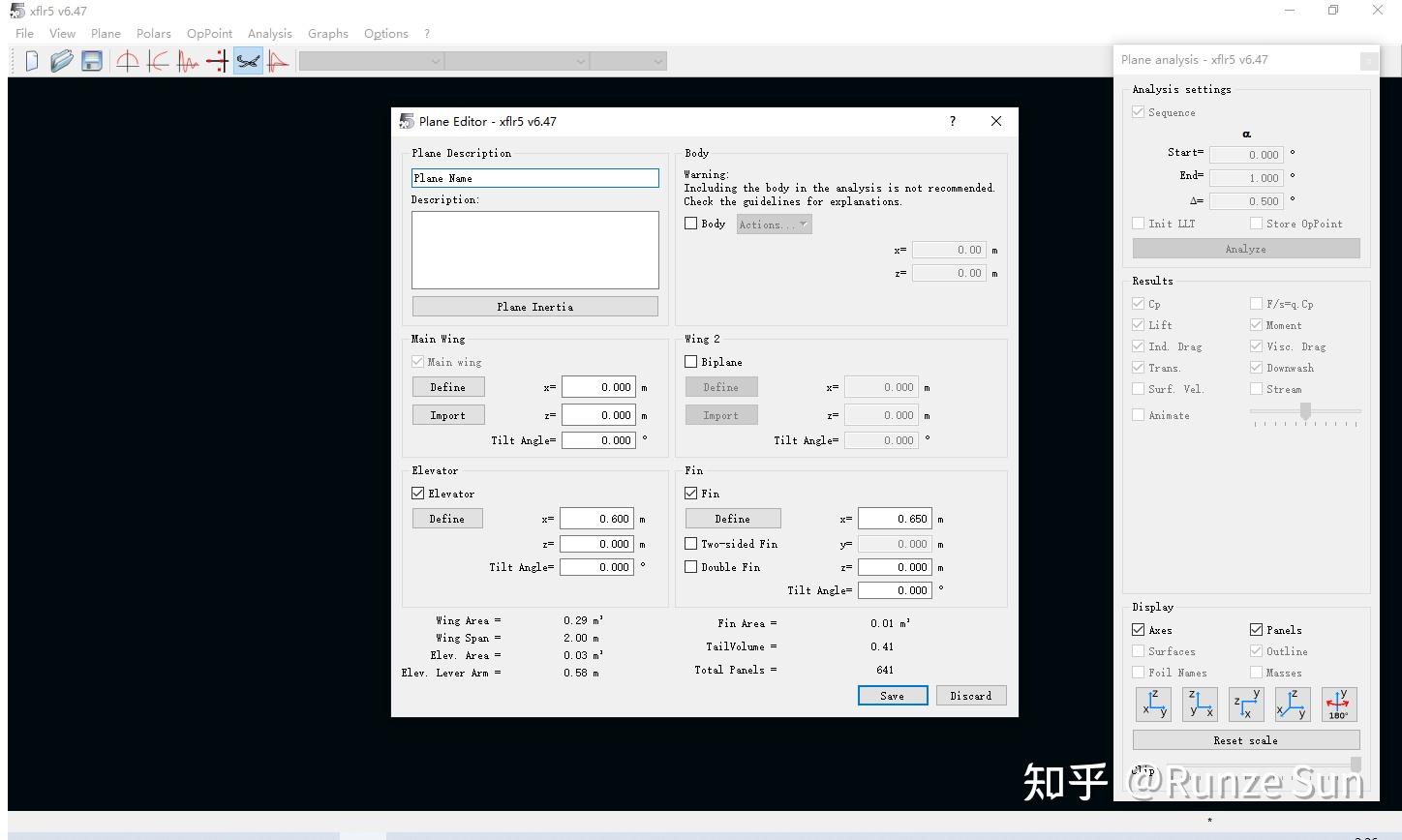
Task: Enable the Biplane checkbox
Action: 690,362
